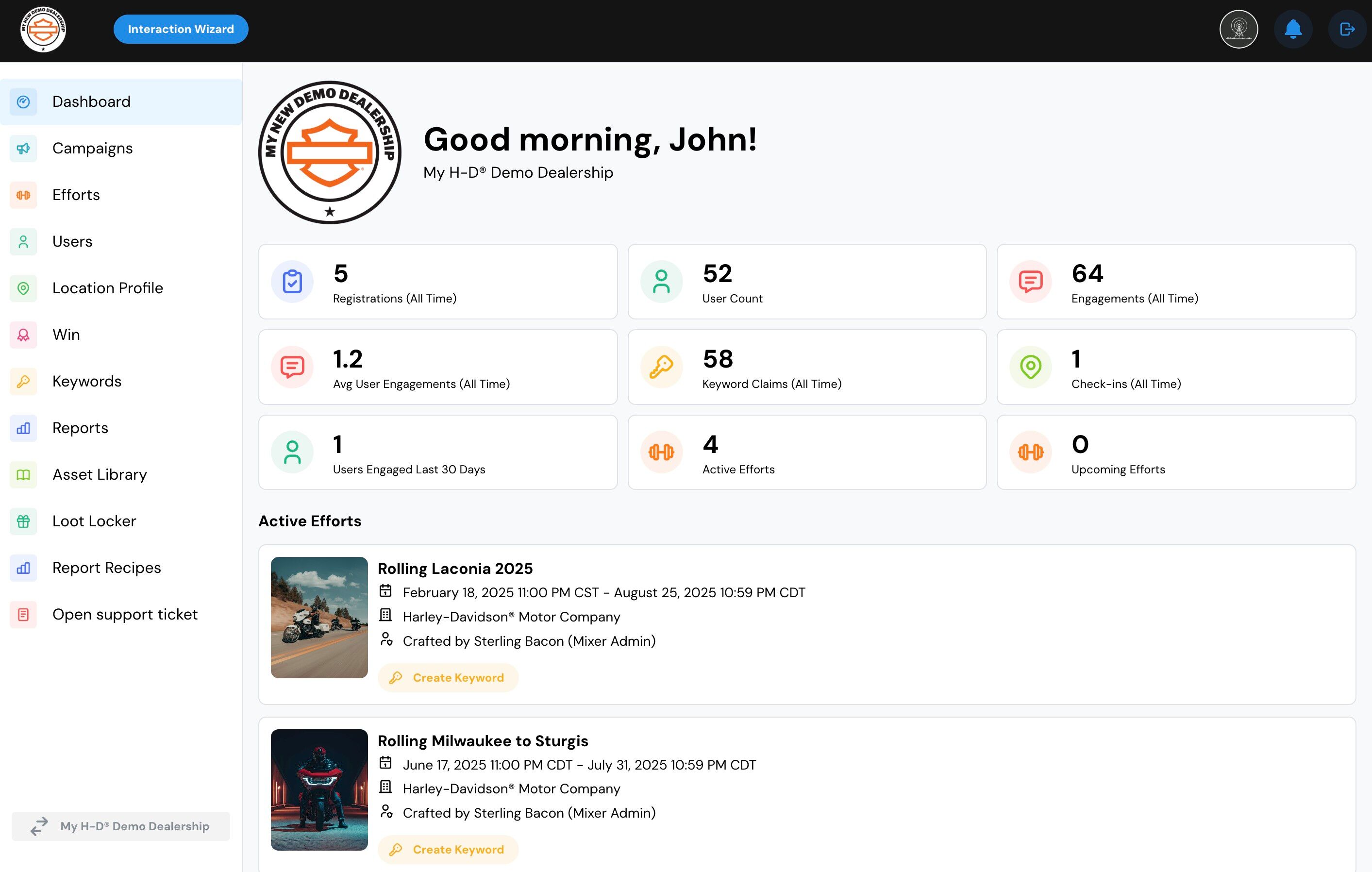Select Report Recipes in sidebar
The image size is (1372, 872).
[106, 568]
